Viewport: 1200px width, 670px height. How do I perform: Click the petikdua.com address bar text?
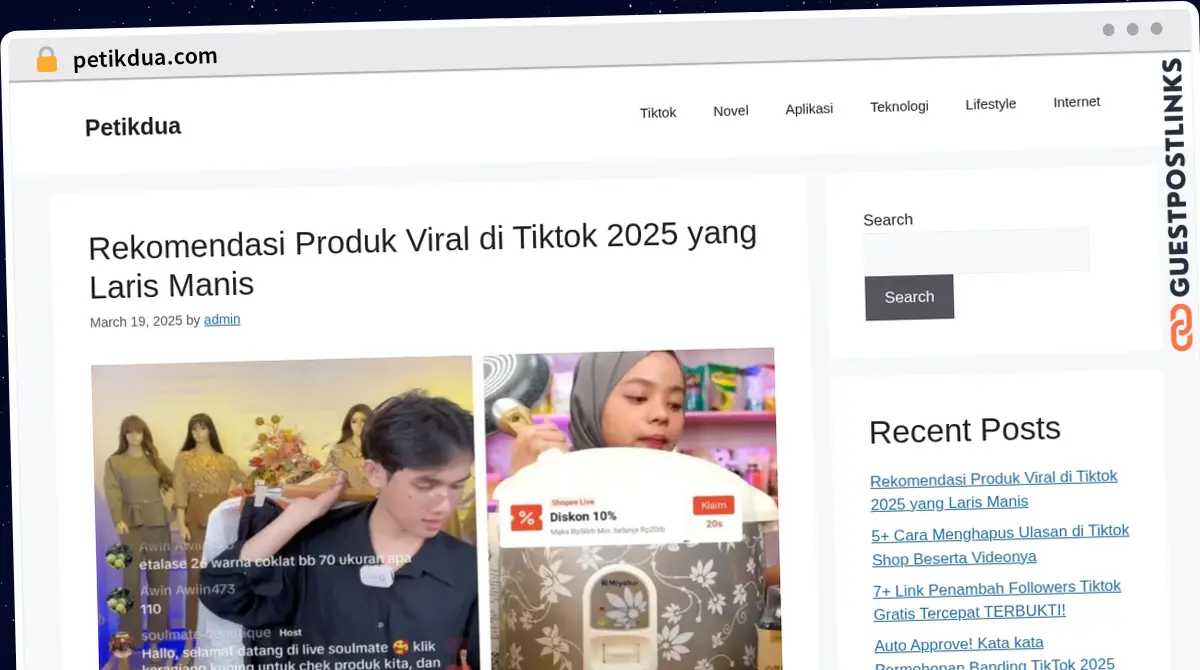point(145,59)
